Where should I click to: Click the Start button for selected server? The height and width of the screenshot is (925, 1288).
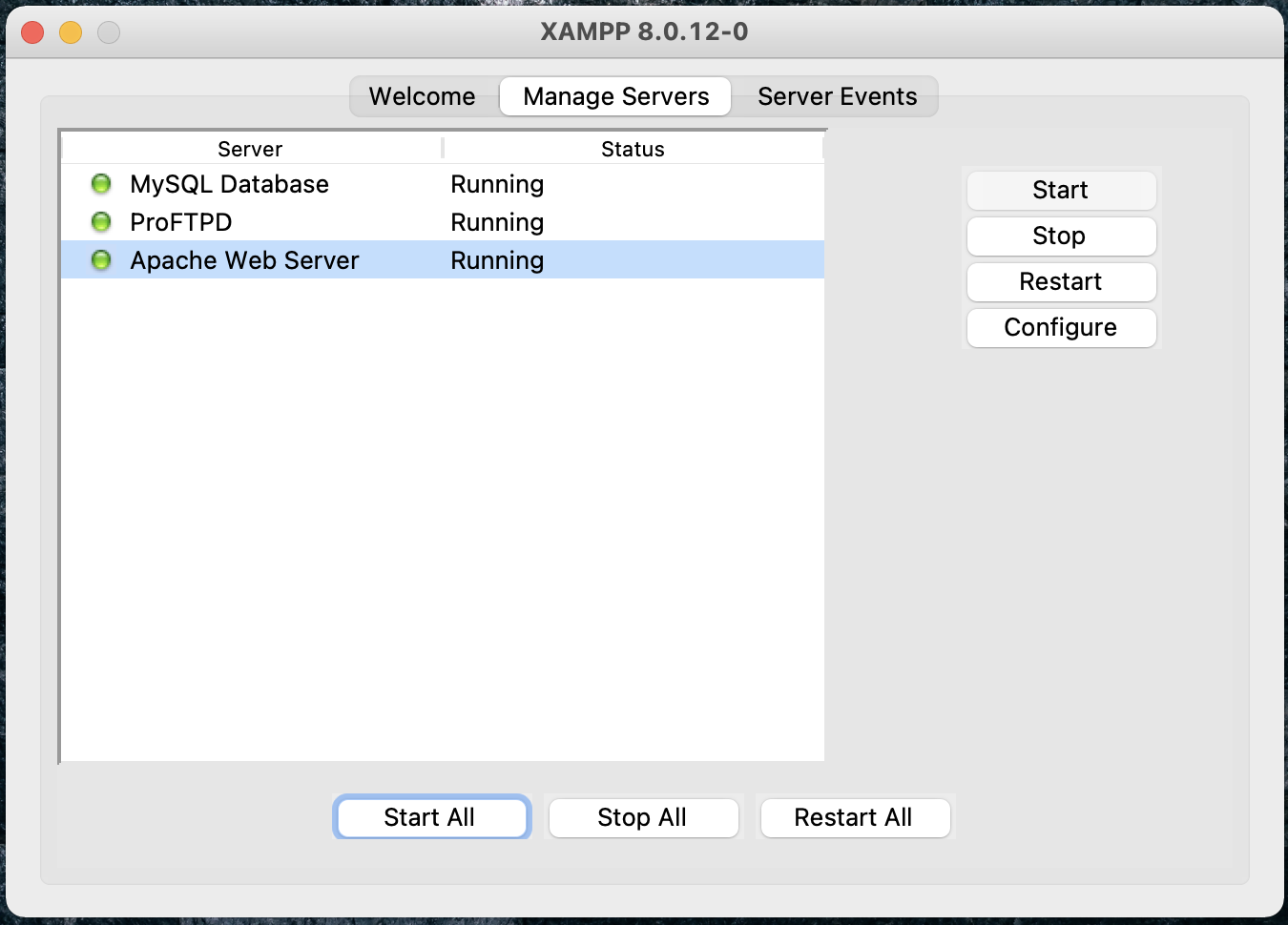pyautogui.click(x=1061, y=190)
